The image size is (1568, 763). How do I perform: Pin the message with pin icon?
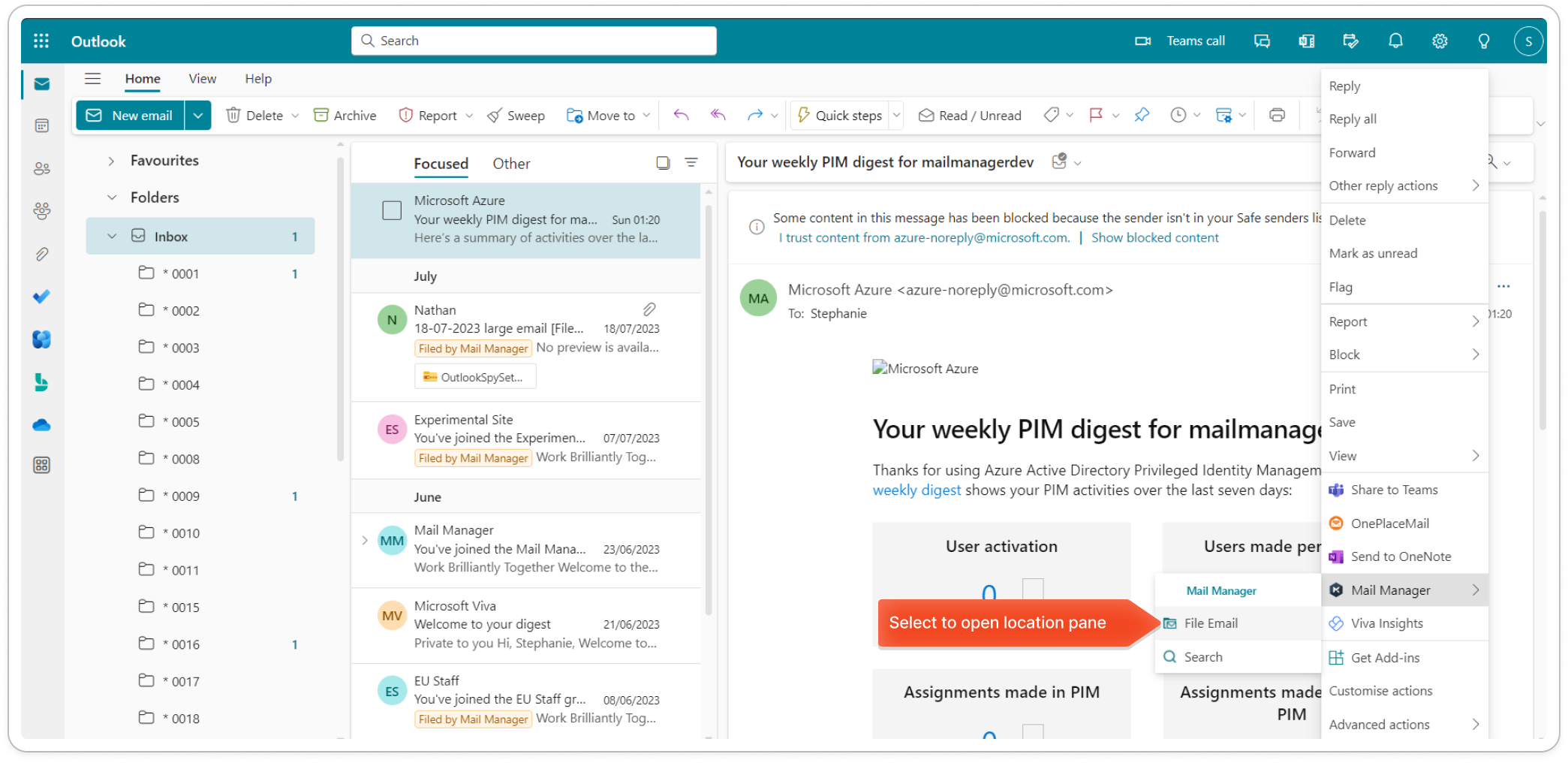[1142, 115]
